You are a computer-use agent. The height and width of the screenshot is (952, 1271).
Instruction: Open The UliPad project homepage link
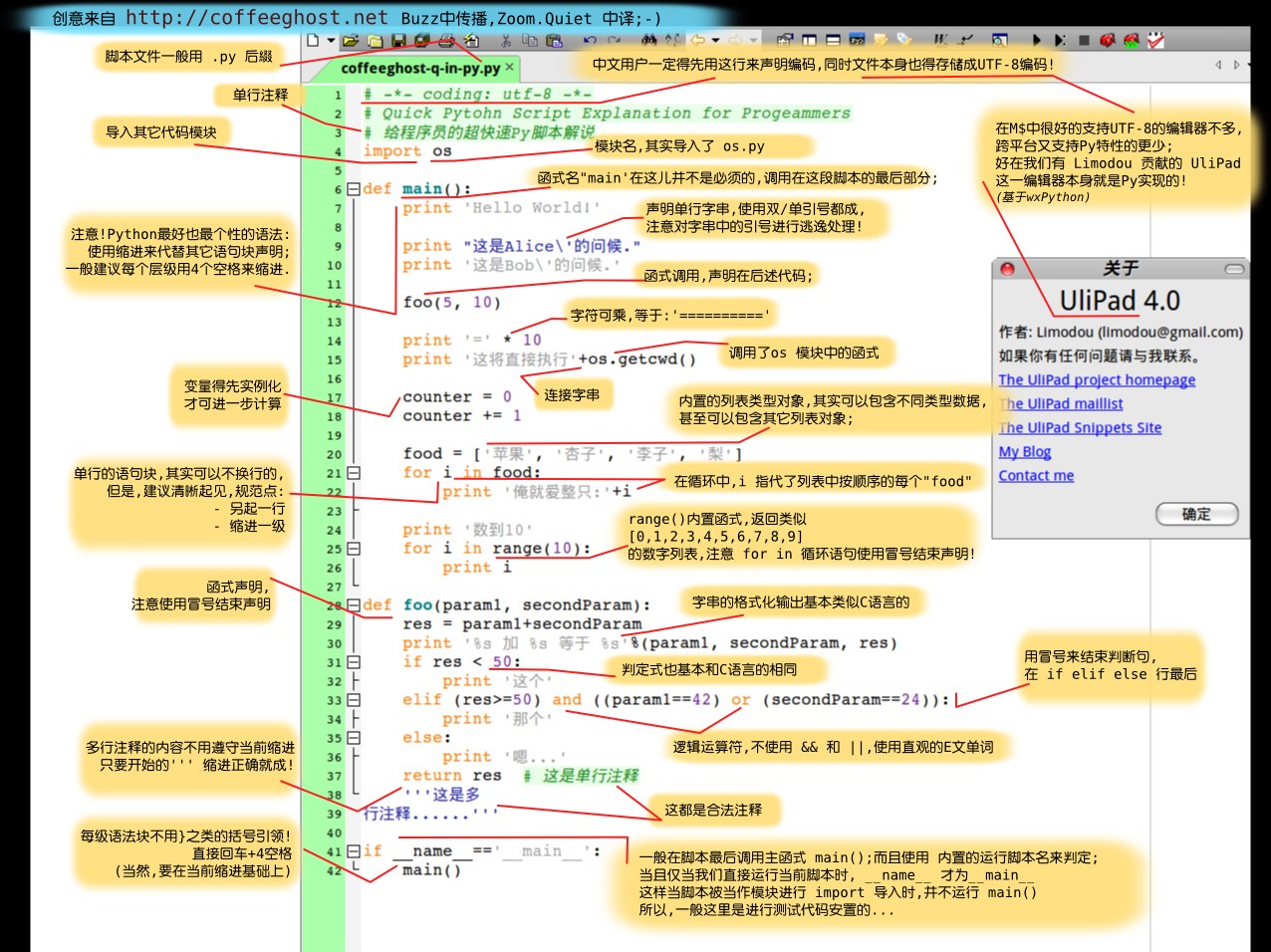(1096, 379)
